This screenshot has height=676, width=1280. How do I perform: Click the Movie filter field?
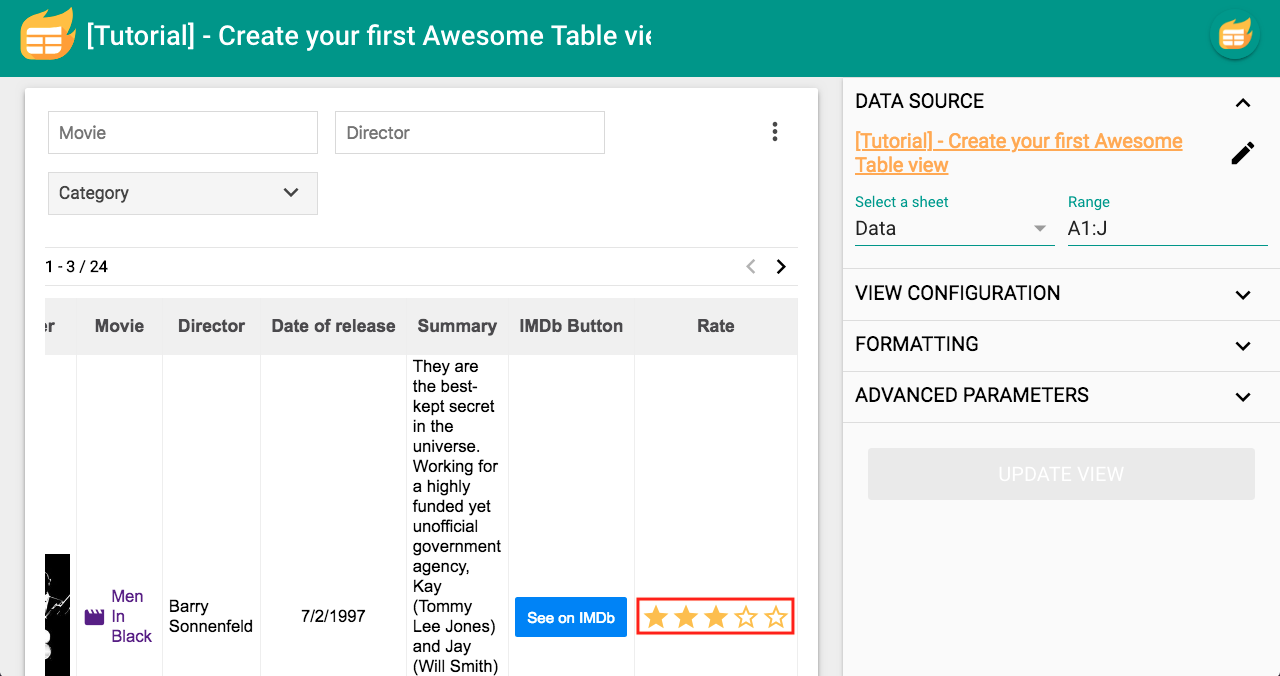pyautogui.click(x=183, y=132)
